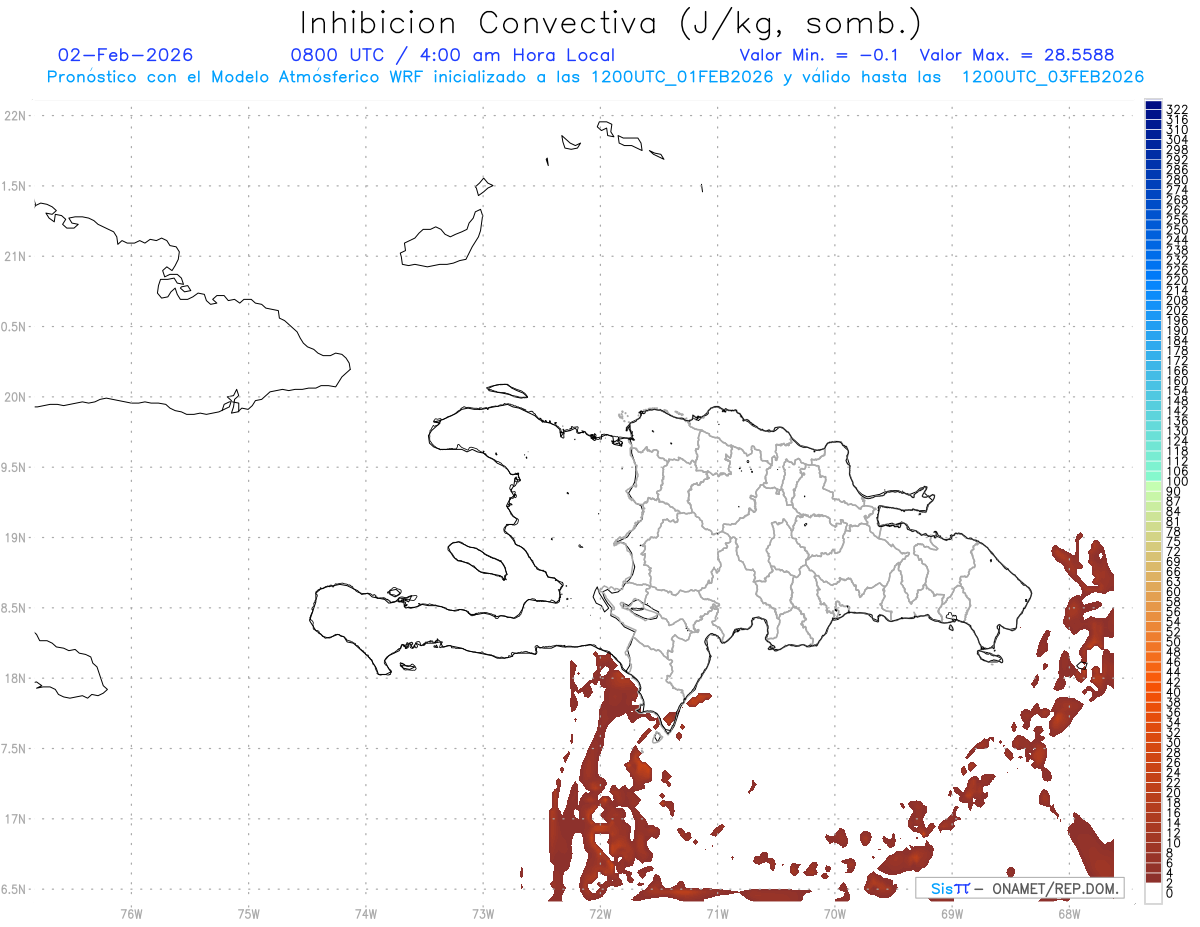Click the "22N" latitude label
Screen dimensions: 1200x927
(16, 116)
